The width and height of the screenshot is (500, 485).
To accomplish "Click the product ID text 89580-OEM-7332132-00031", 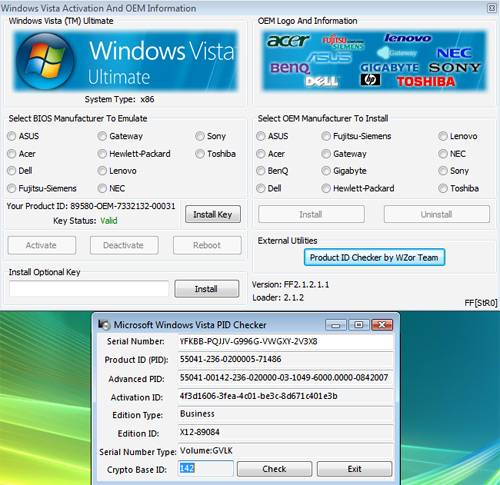I will click(x=122, y=206).
